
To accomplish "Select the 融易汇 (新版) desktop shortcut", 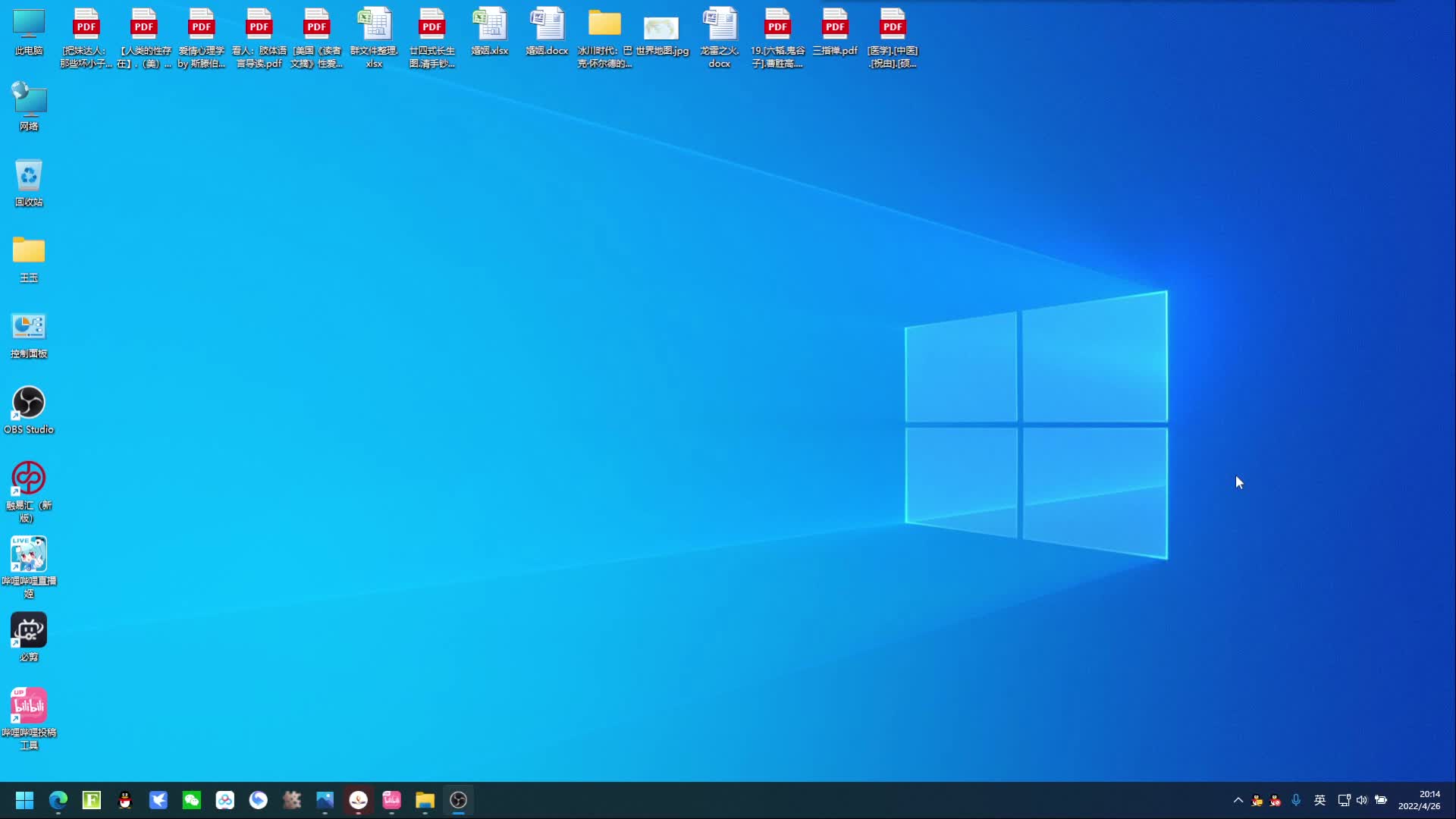I will 29,492.
